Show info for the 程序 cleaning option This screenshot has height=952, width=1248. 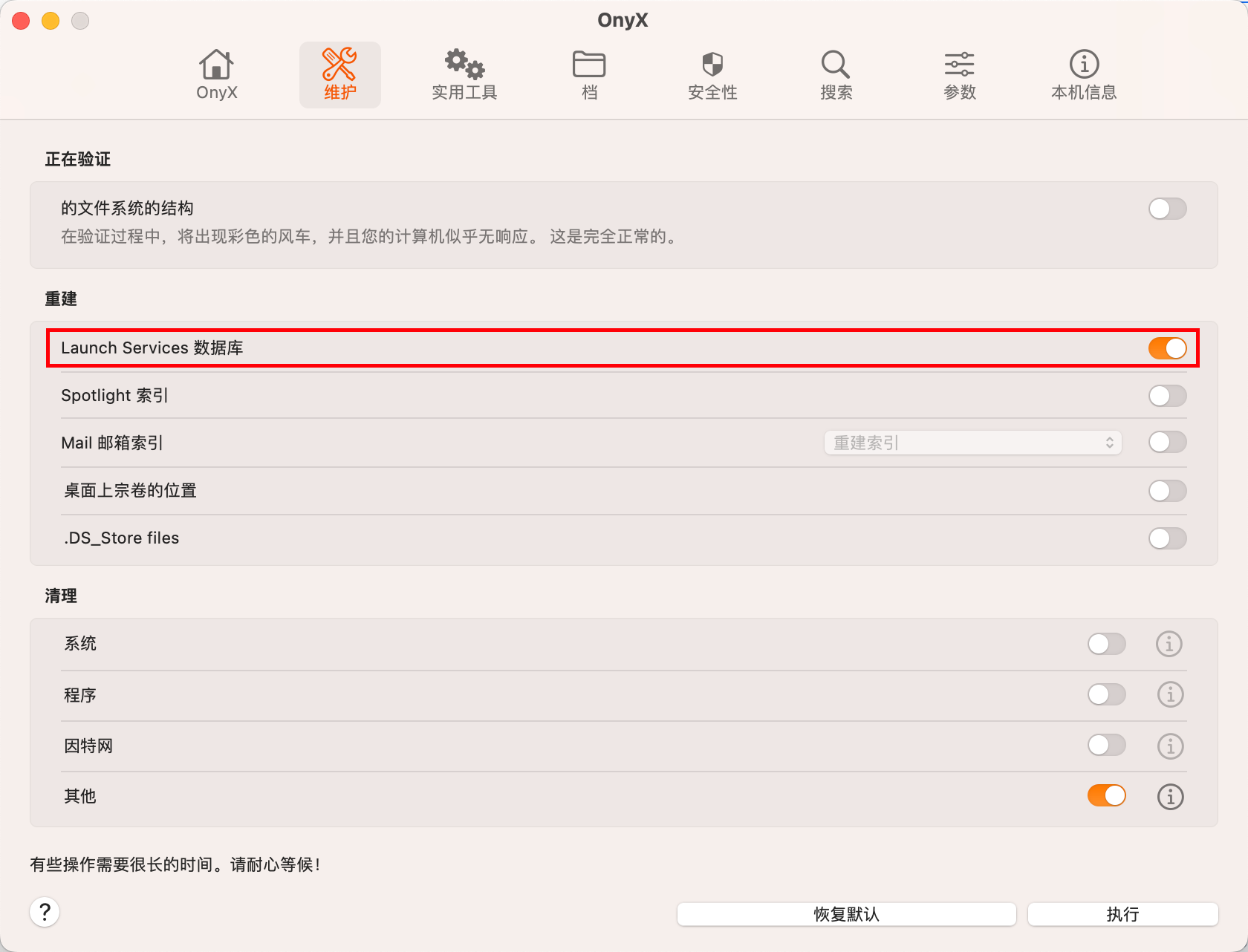pos(1170,694)
